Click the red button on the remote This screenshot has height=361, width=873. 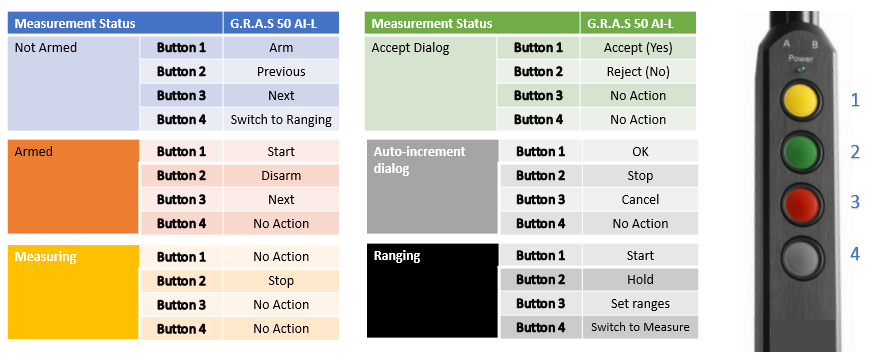tap(801, 204)
